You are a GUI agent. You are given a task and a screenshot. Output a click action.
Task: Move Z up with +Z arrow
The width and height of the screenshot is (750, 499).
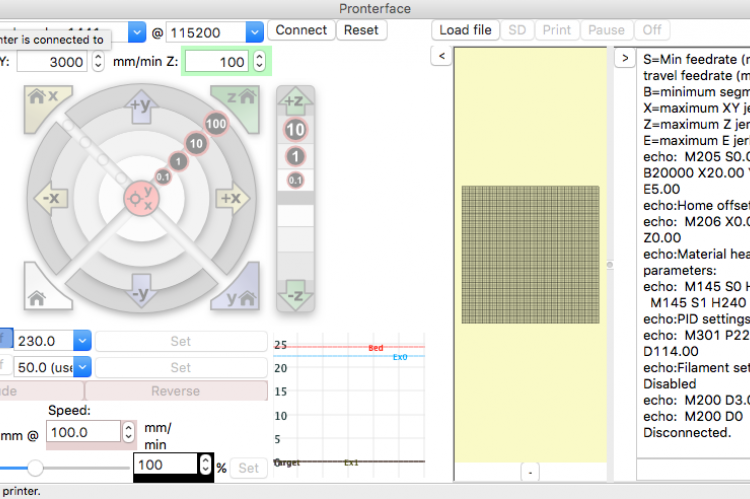pos(295,100)
